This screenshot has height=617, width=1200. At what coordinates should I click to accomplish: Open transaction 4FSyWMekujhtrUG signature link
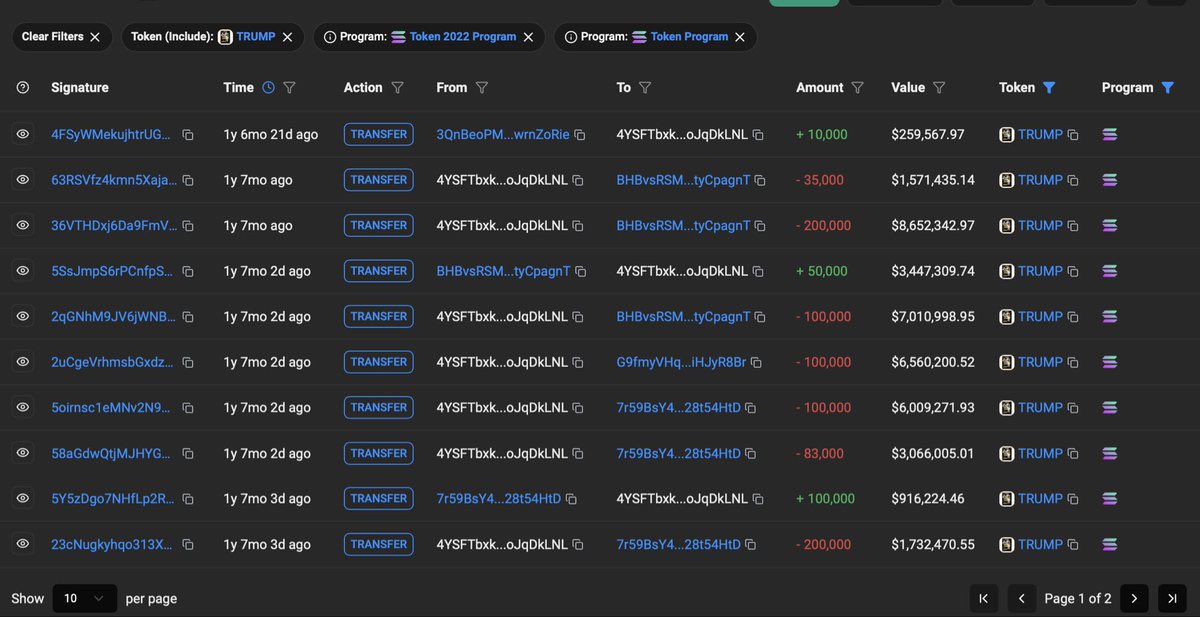tap(111, 134)
